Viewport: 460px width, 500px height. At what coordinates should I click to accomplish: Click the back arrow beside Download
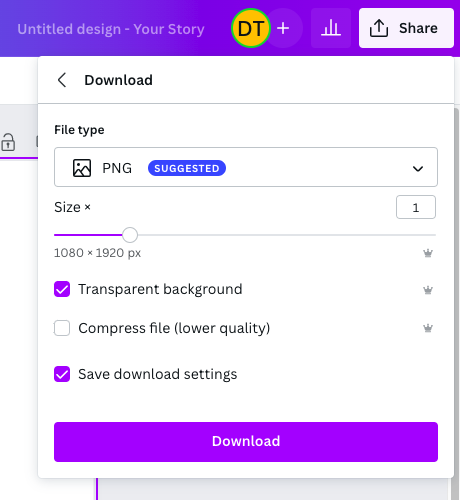[x=62, y=80]
